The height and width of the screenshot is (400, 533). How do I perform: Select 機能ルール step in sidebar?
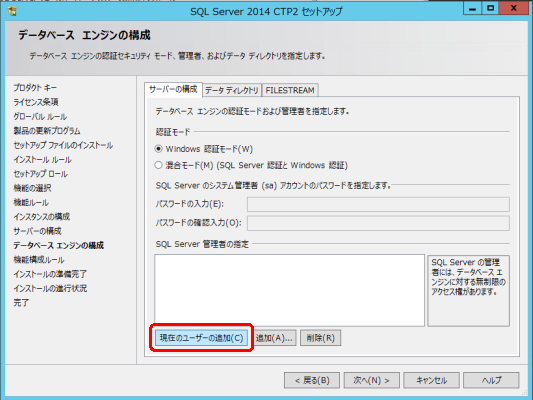[x=31, y=203]
